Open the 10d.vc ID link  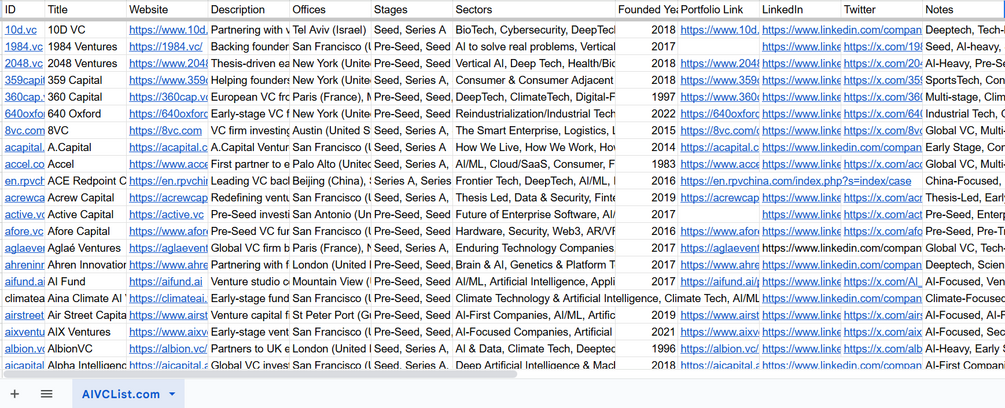(21, 30)
